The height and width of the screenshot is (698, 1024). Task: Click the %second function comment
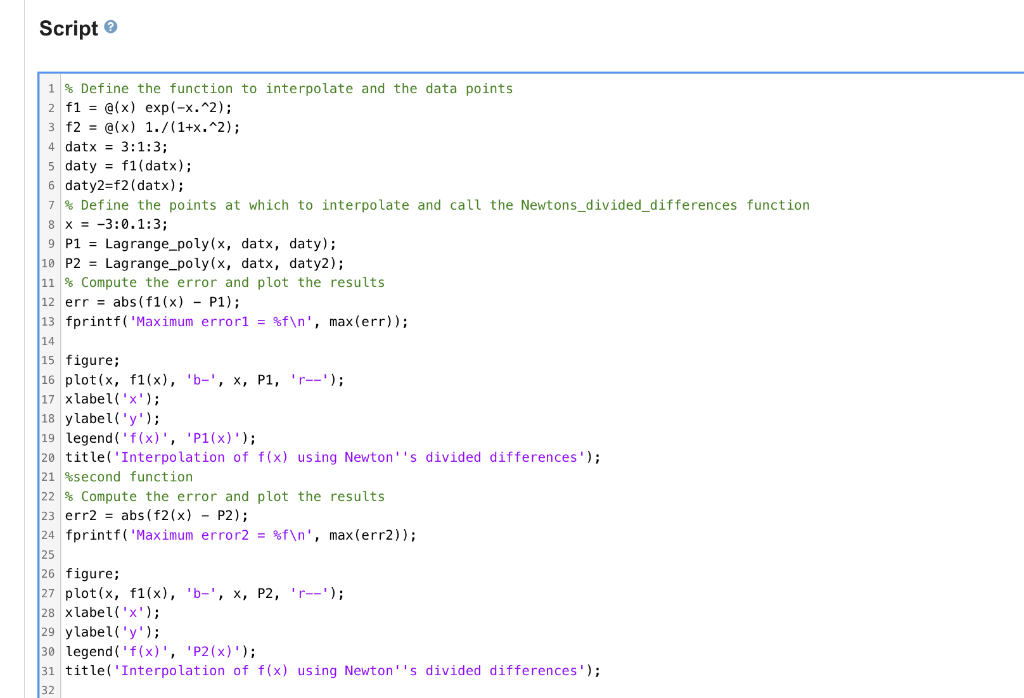click(125, 476)
